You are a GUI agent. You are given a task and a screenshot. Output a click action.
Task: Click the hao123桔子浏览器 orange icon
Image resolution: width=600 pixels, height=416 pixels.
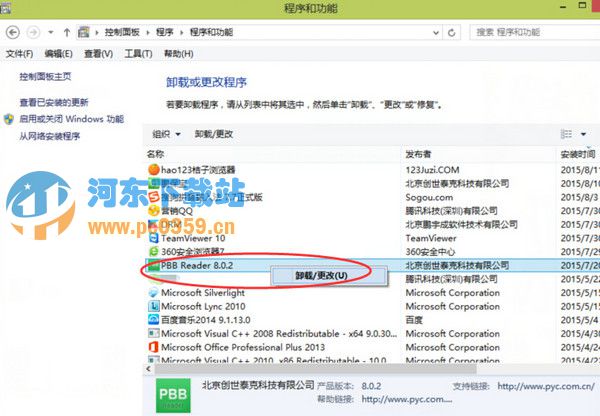click(x=153, y=169)
